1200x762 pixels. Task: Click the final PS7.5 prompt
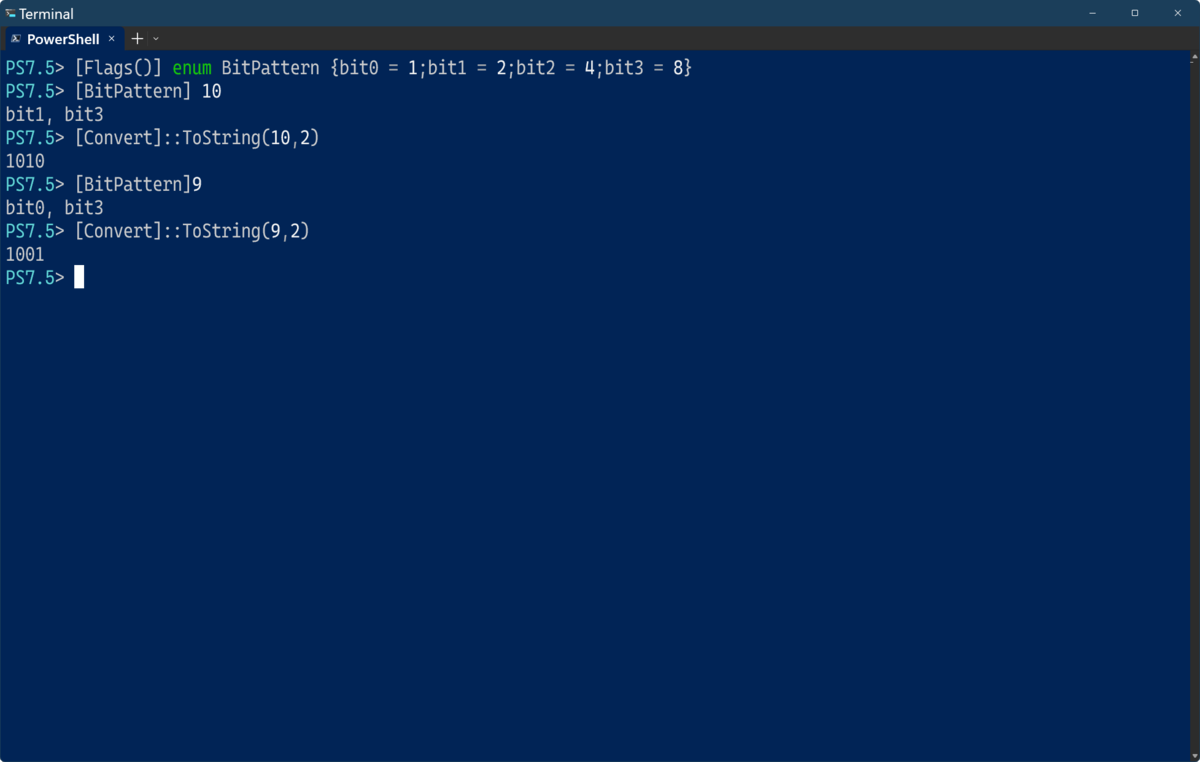(32, 277)
